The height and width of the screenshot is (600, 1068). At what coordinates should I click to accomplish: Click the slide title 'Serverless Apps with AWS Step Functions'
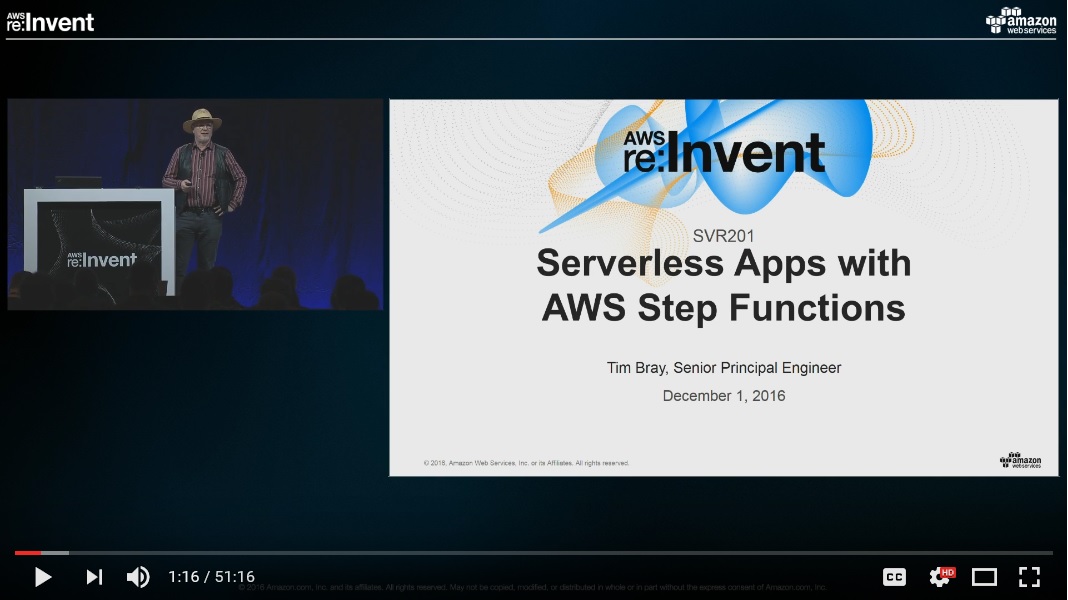point(723,285)
